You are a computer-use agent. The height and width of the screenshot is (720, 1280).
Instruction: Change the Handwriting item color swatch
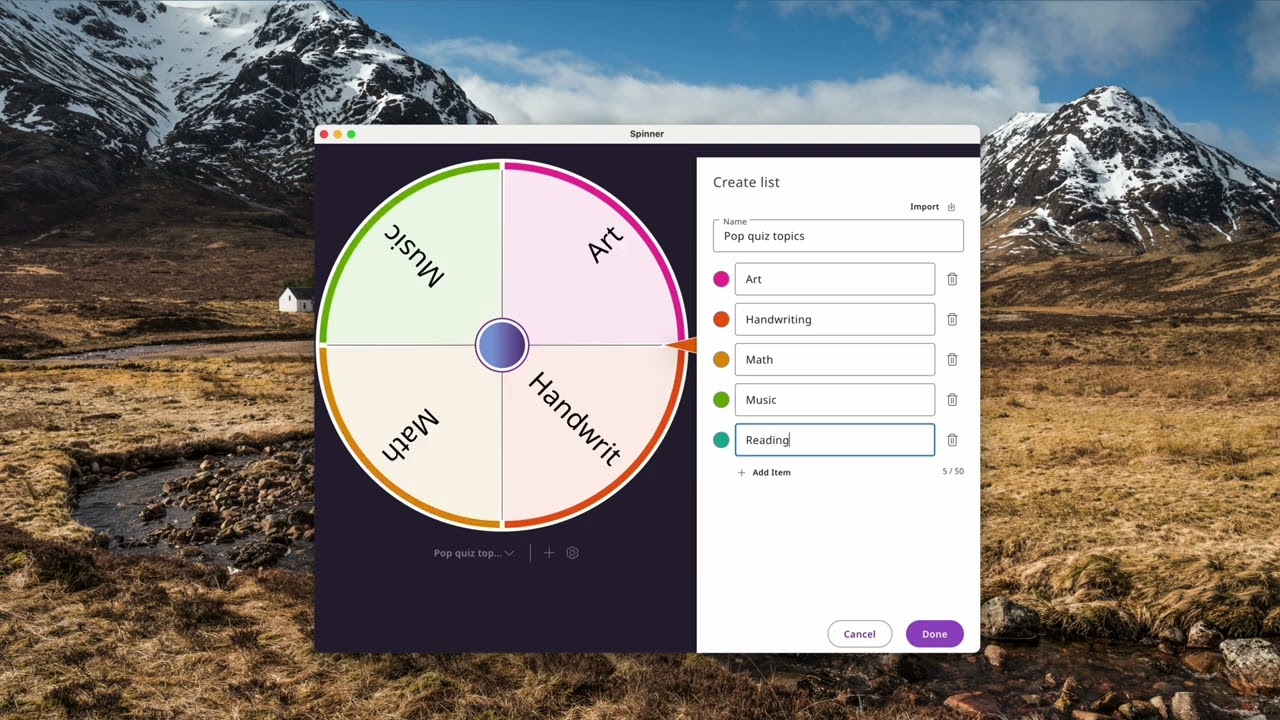[721, 319]
